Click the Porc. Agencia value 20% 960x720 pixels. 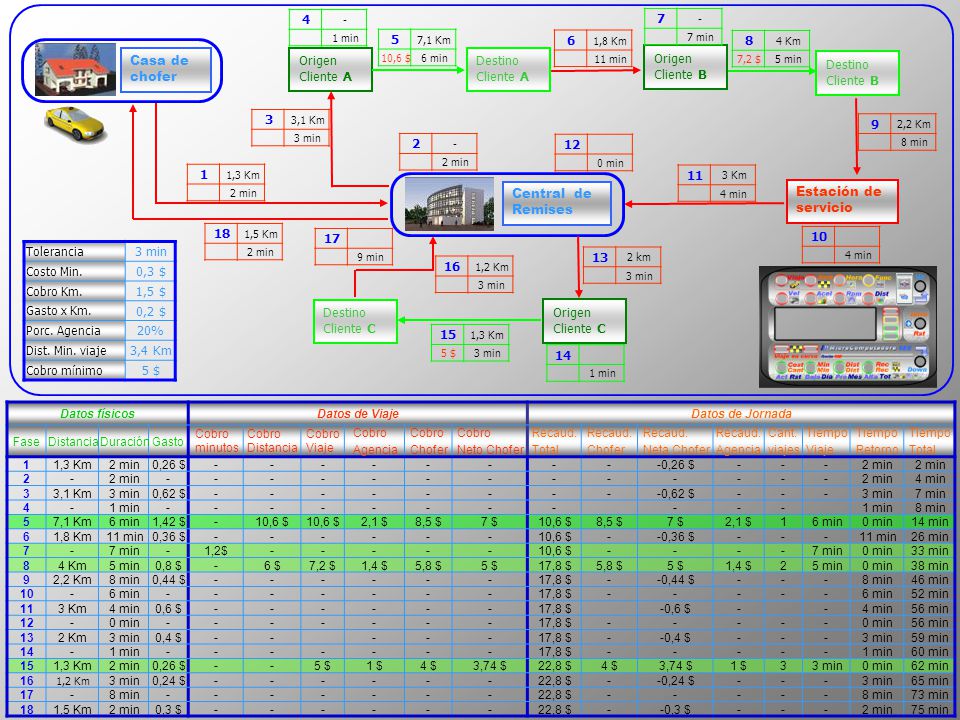coord(151,331)
